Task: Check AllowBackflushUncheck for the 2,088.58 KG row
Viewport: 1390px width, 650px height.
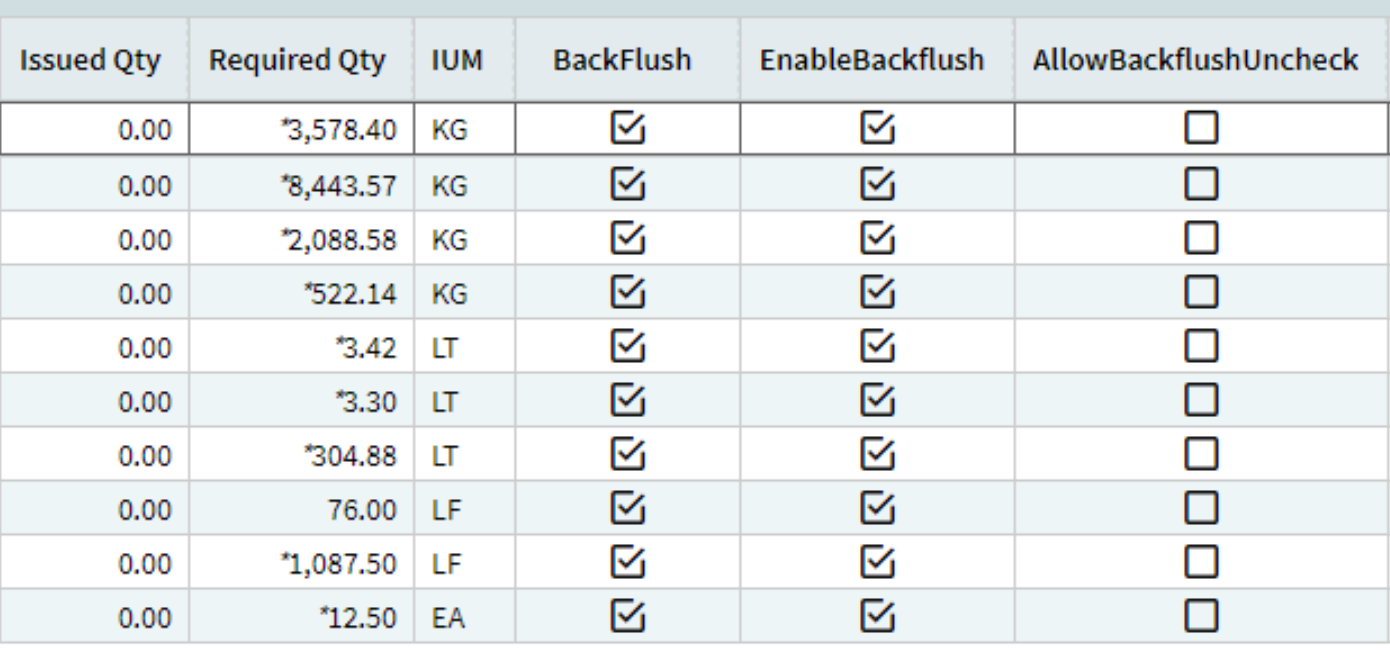Action: pos(1201,237)
